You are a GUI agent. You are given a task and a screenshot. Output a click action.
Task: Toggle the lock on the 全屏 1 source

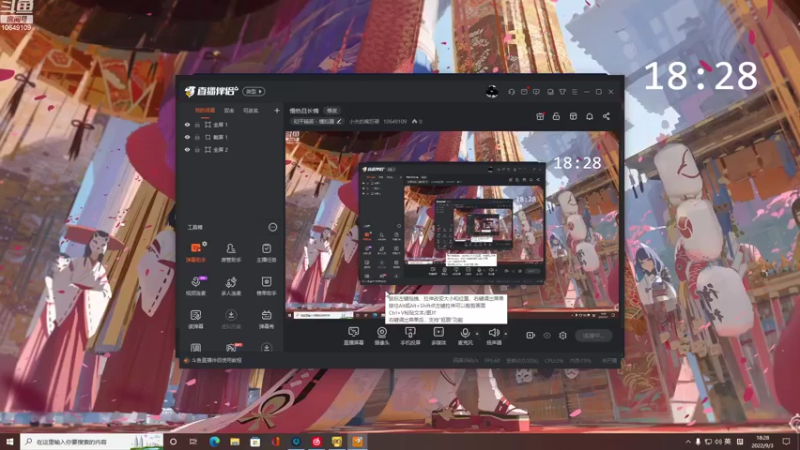197,124
